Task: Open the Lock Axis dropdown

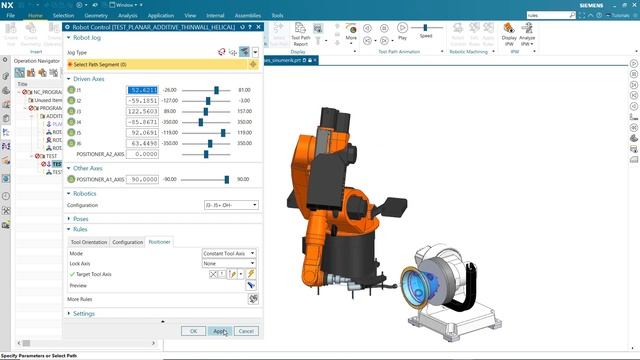Action: tap(229, 264)
